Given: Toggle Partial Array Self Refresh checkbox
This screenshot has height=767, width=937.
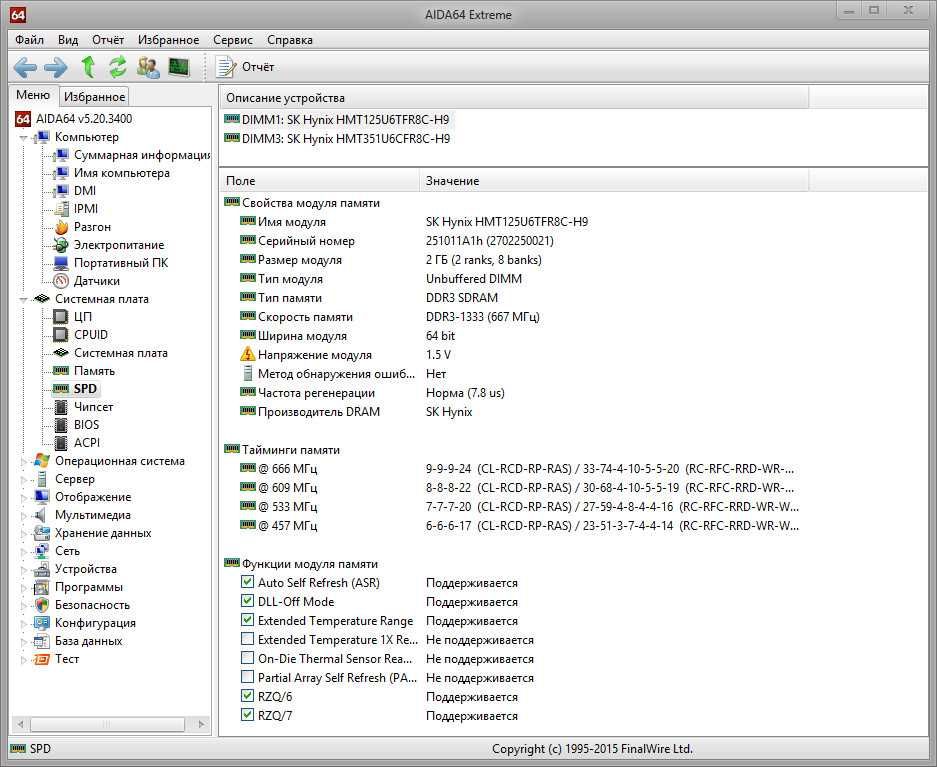Looking at the screenshot, I should click(x=247, y=677).
